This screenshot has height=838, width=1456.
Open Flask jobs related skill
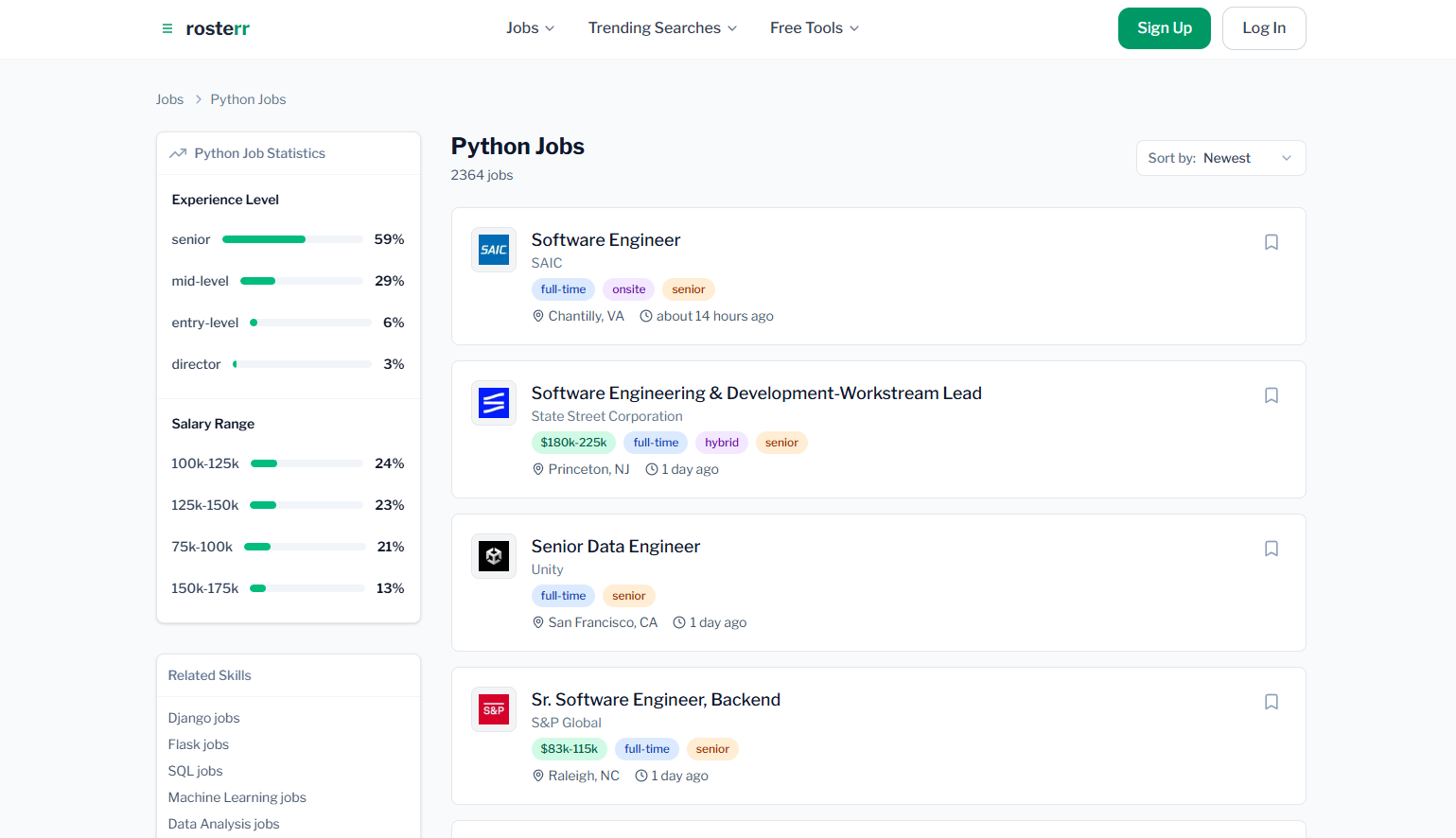pos(198,744)
